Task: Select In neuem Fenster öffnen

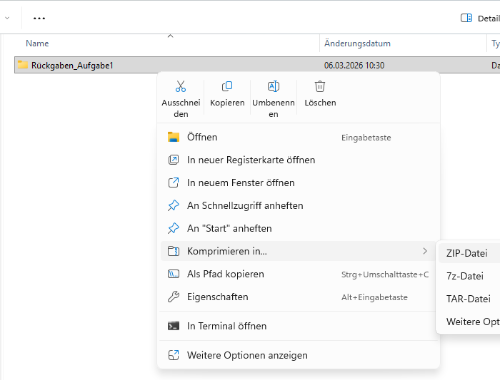Action: click(298, 183)
